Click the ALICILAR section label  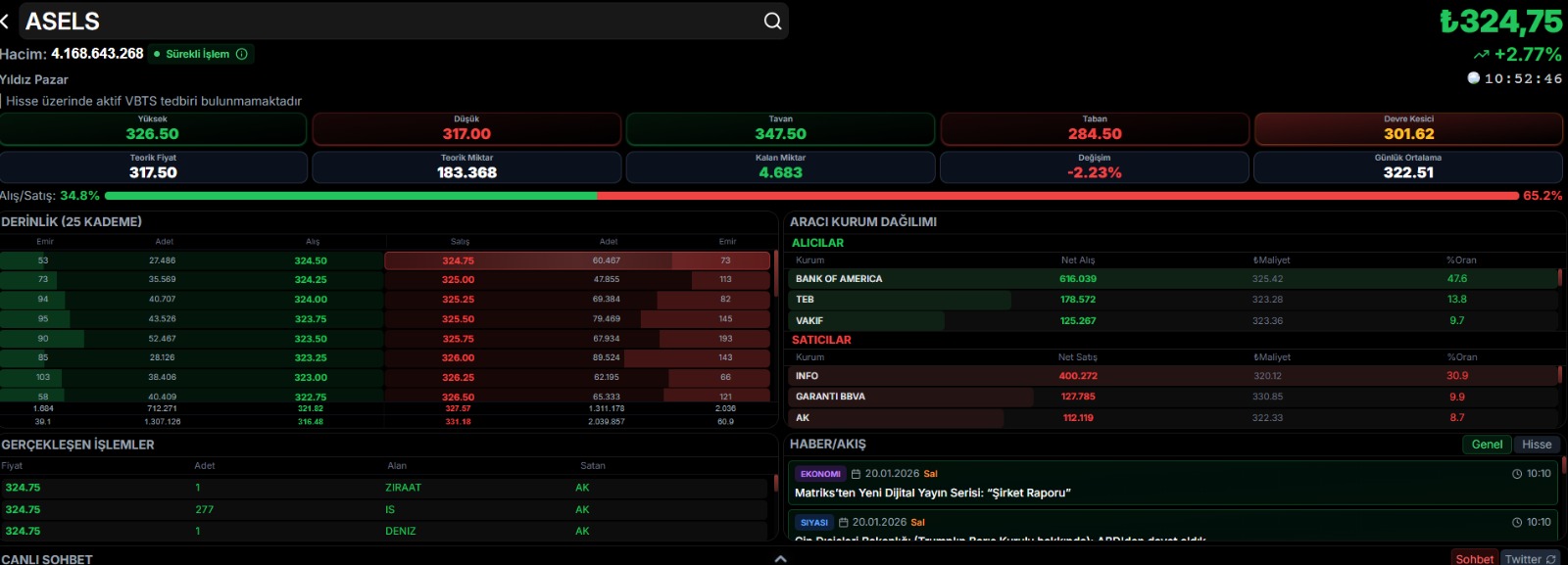[x=817, y=243]
